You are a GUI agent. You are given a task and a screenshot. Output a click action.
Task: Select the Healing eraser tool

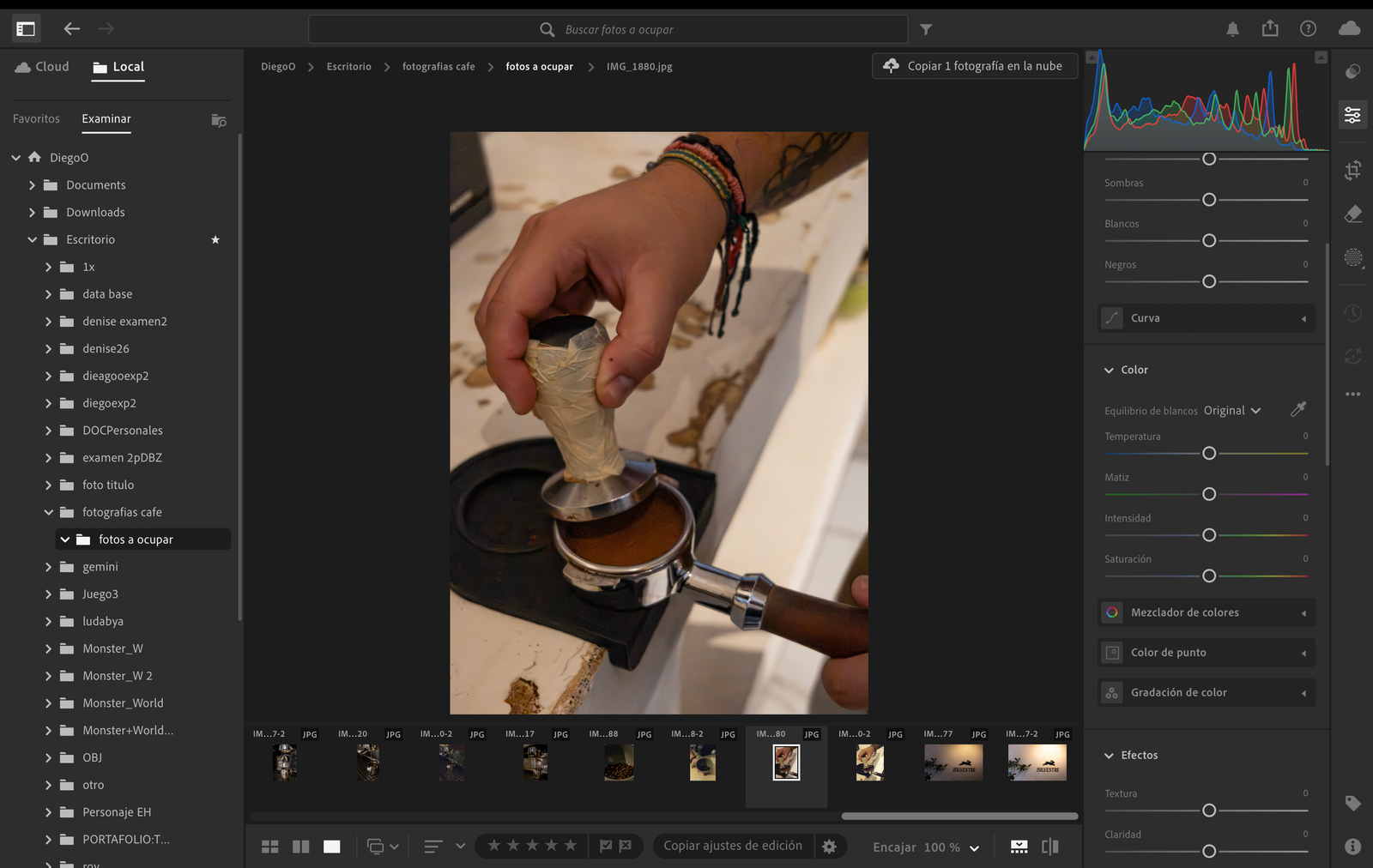(x=1352, y=214)
